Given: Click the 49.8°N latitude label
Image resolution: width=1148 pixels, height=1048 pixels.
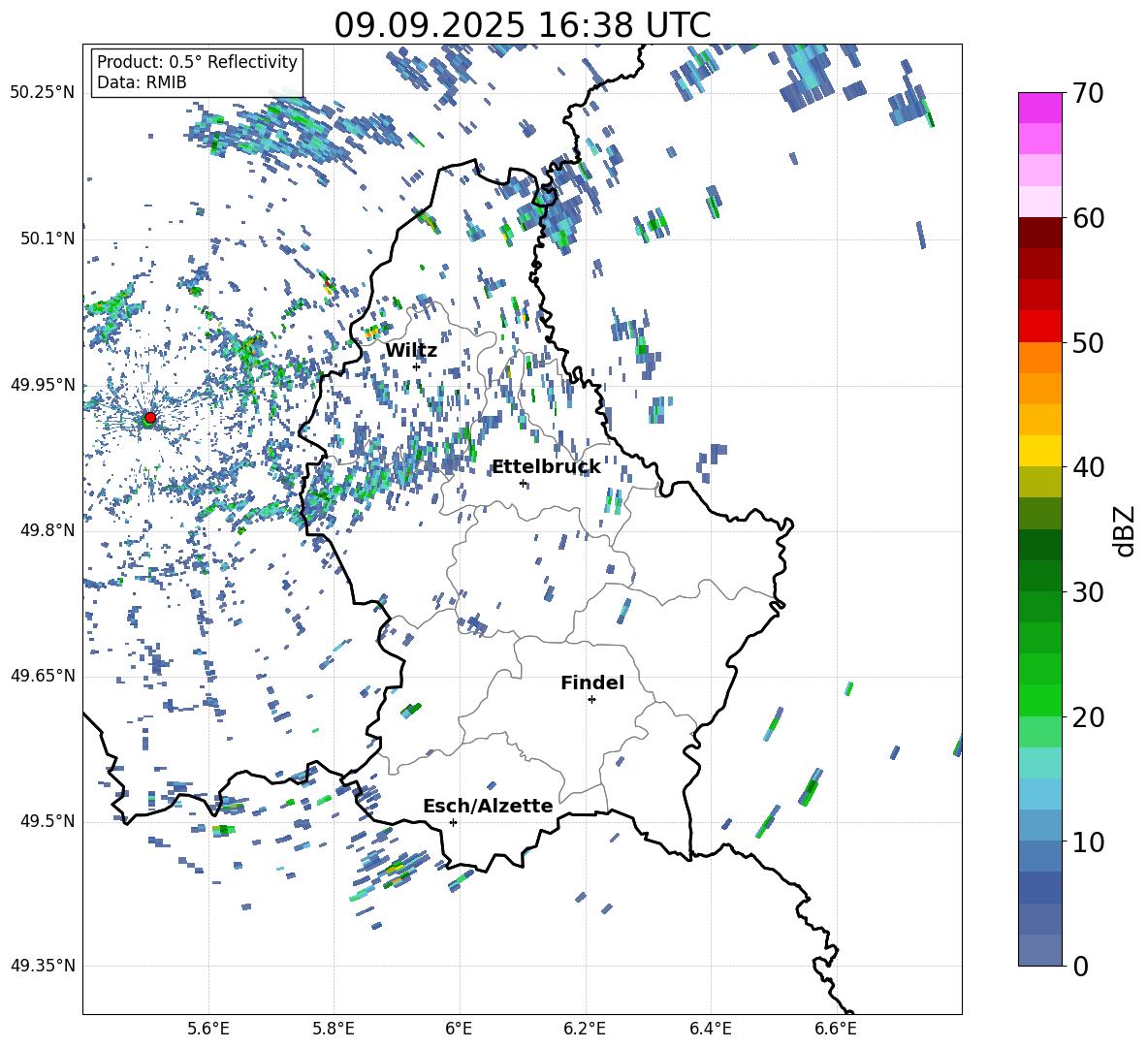Looking at the screenshot, I should (47, 530).
